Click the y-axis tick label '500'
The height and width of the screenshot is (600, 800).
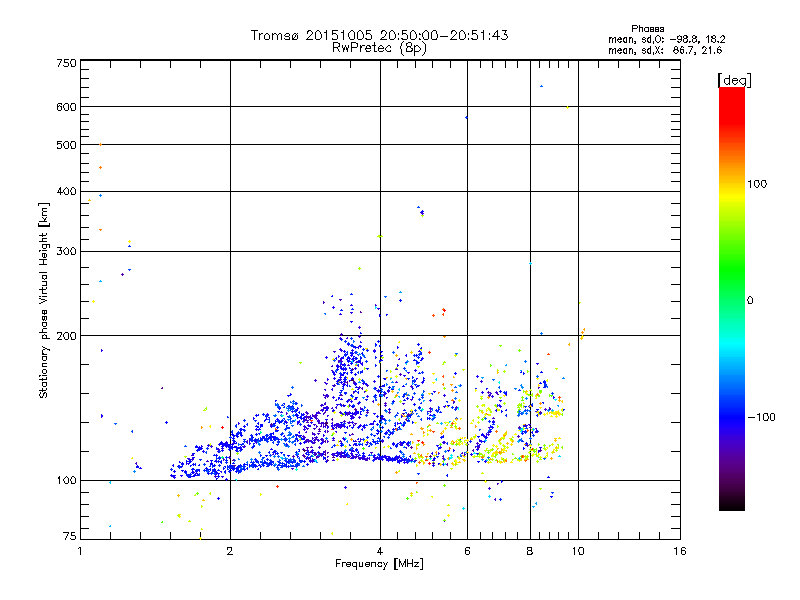[66, 145]
